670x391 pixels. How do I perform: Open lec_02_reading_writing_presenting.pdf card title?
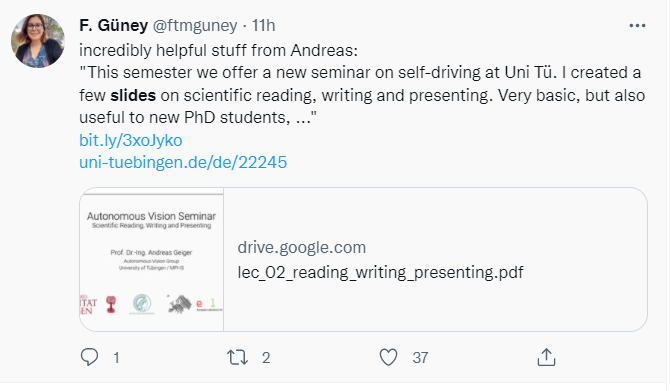click(380, 272)
